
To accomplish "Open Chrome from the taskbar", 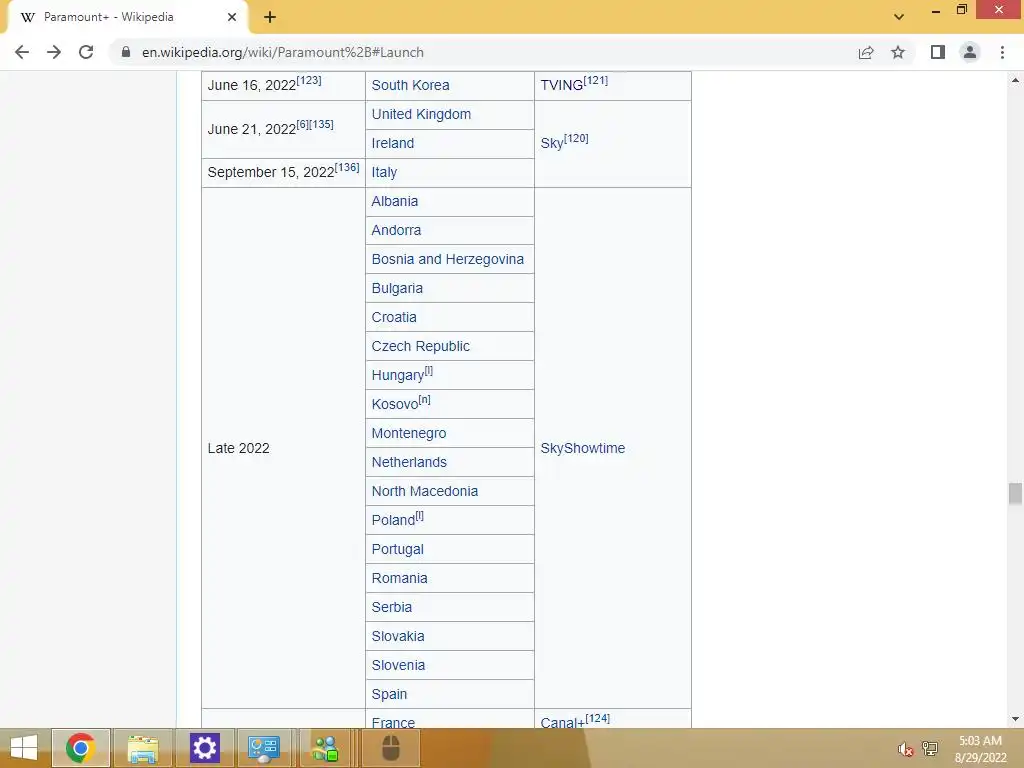I will (x=80, y=748).
